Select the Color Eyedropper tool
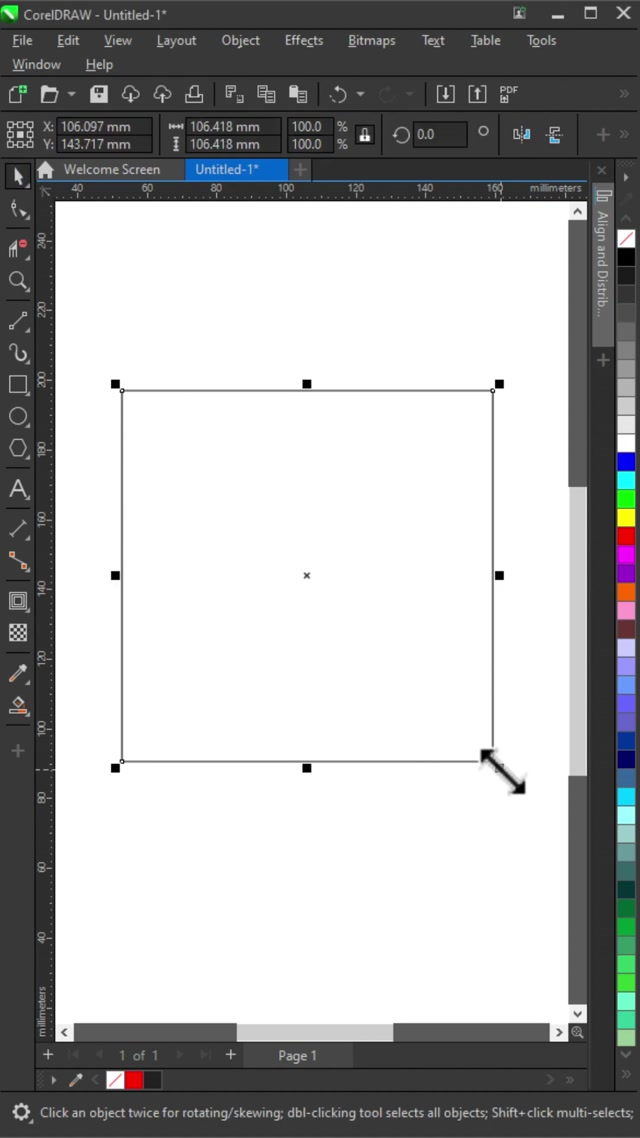The image size is (640, 1138). point(18,673)
